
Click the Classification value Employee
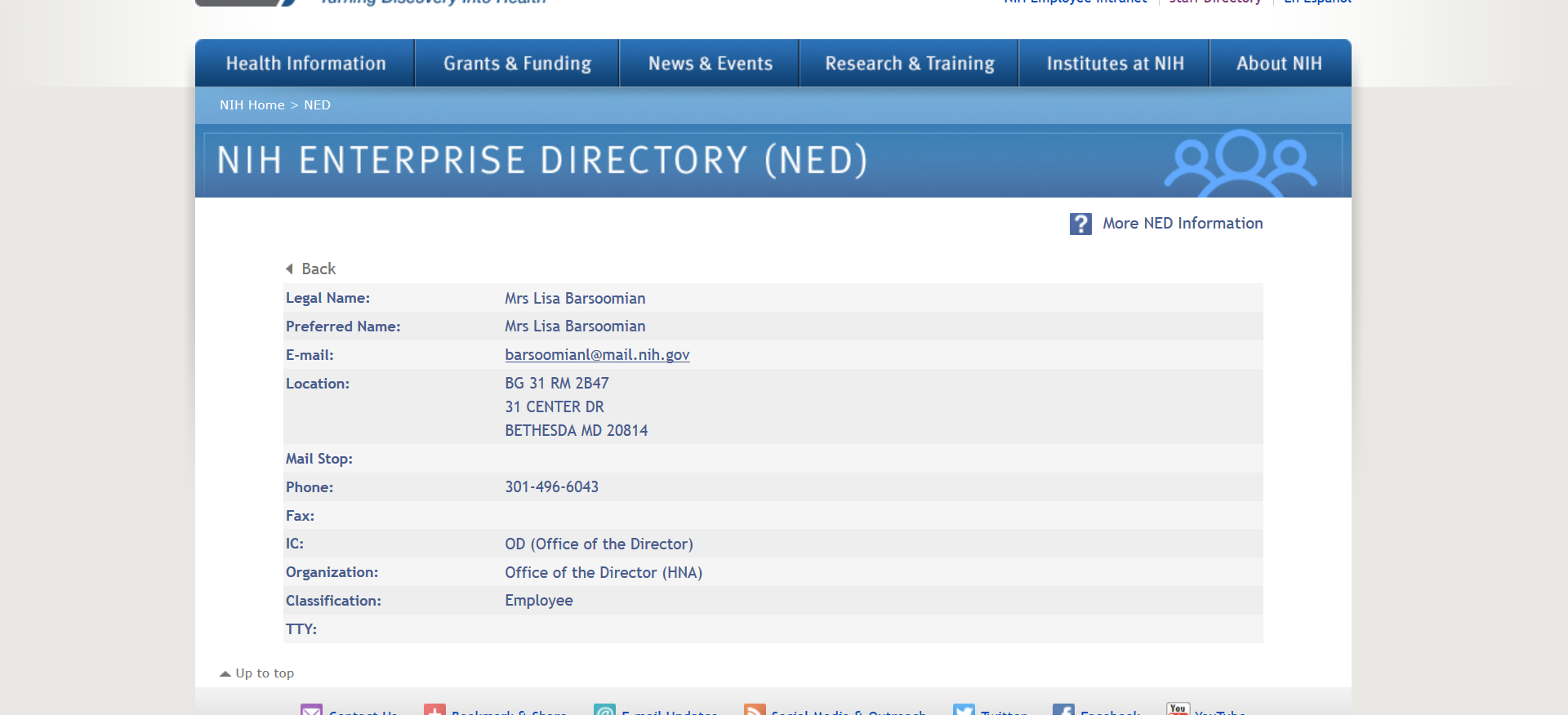(x=539, y=601)
